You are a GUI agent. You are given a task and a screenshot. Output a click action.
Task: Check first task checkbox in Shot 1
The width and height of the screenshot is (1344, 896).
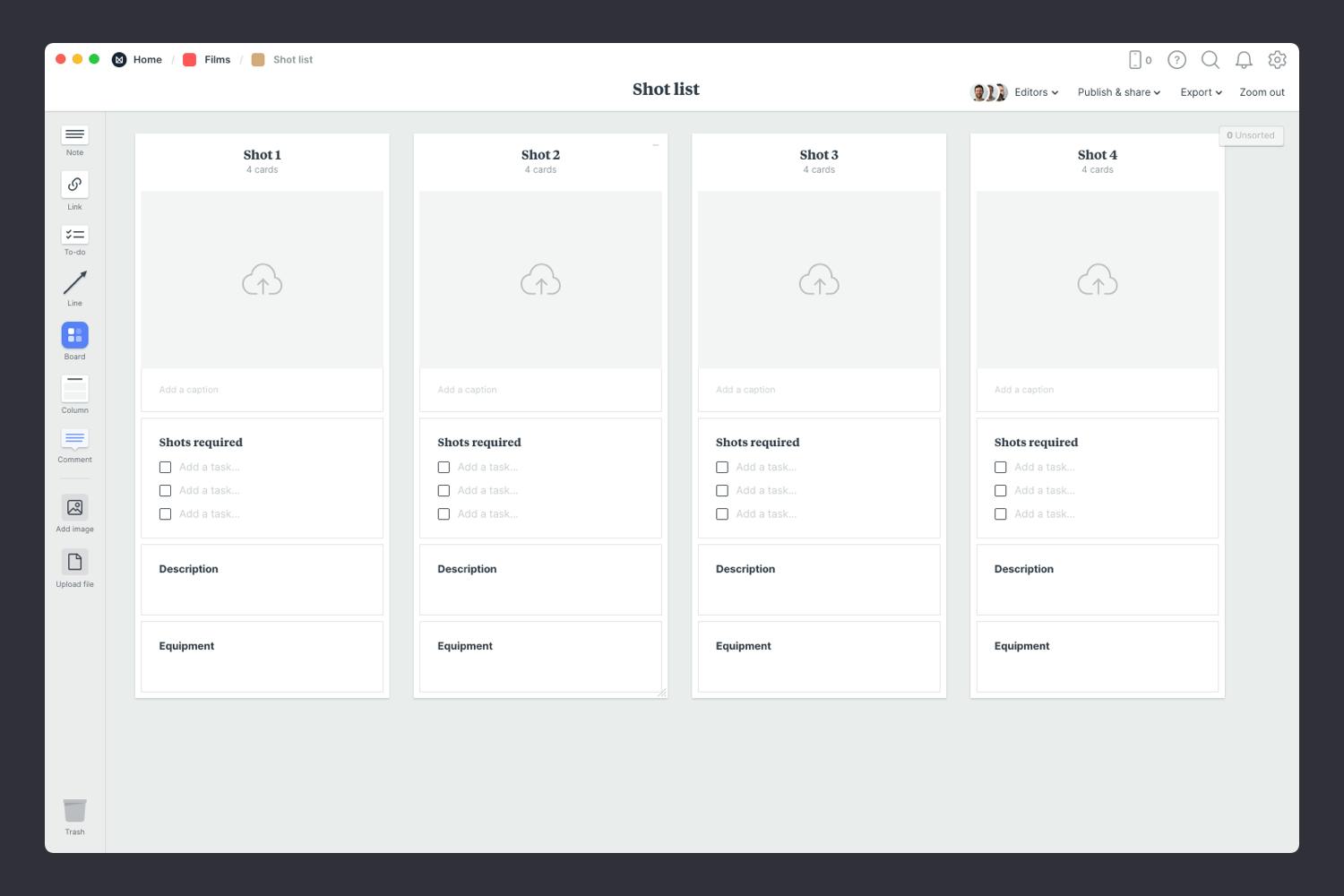point(165,467)
